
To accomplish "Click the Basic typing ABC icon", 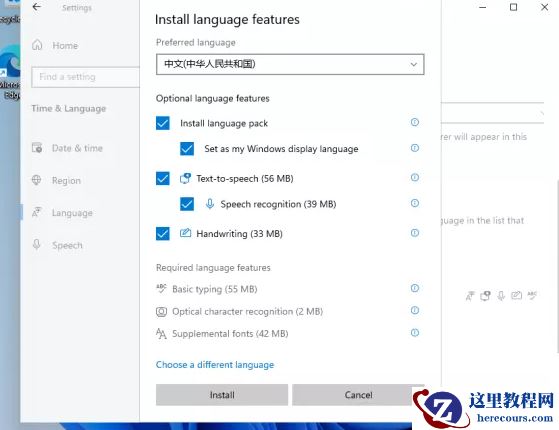I will [x=161, y=288].
